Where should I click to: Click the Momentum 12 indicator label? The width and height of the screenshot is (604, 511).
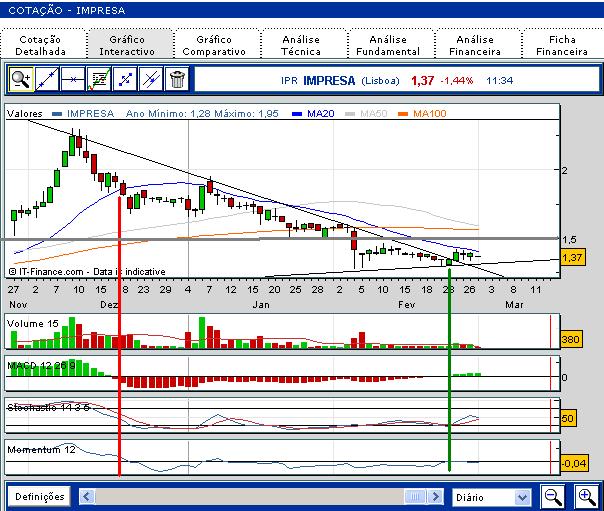pyautogui.click(x=41, y=449)
